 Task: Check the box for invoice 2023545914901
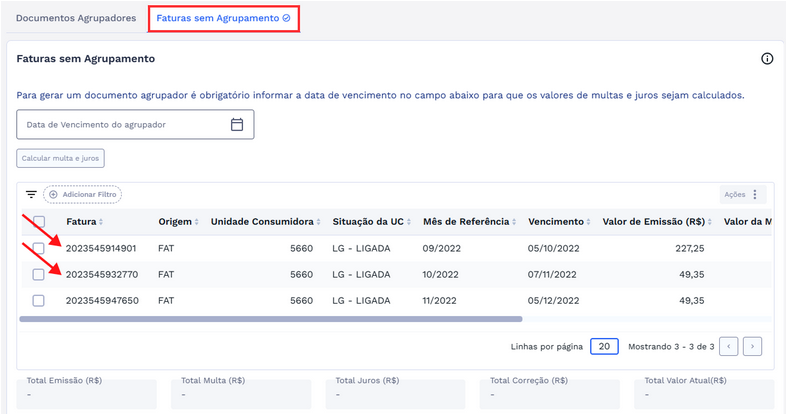(x=39, y=248)
